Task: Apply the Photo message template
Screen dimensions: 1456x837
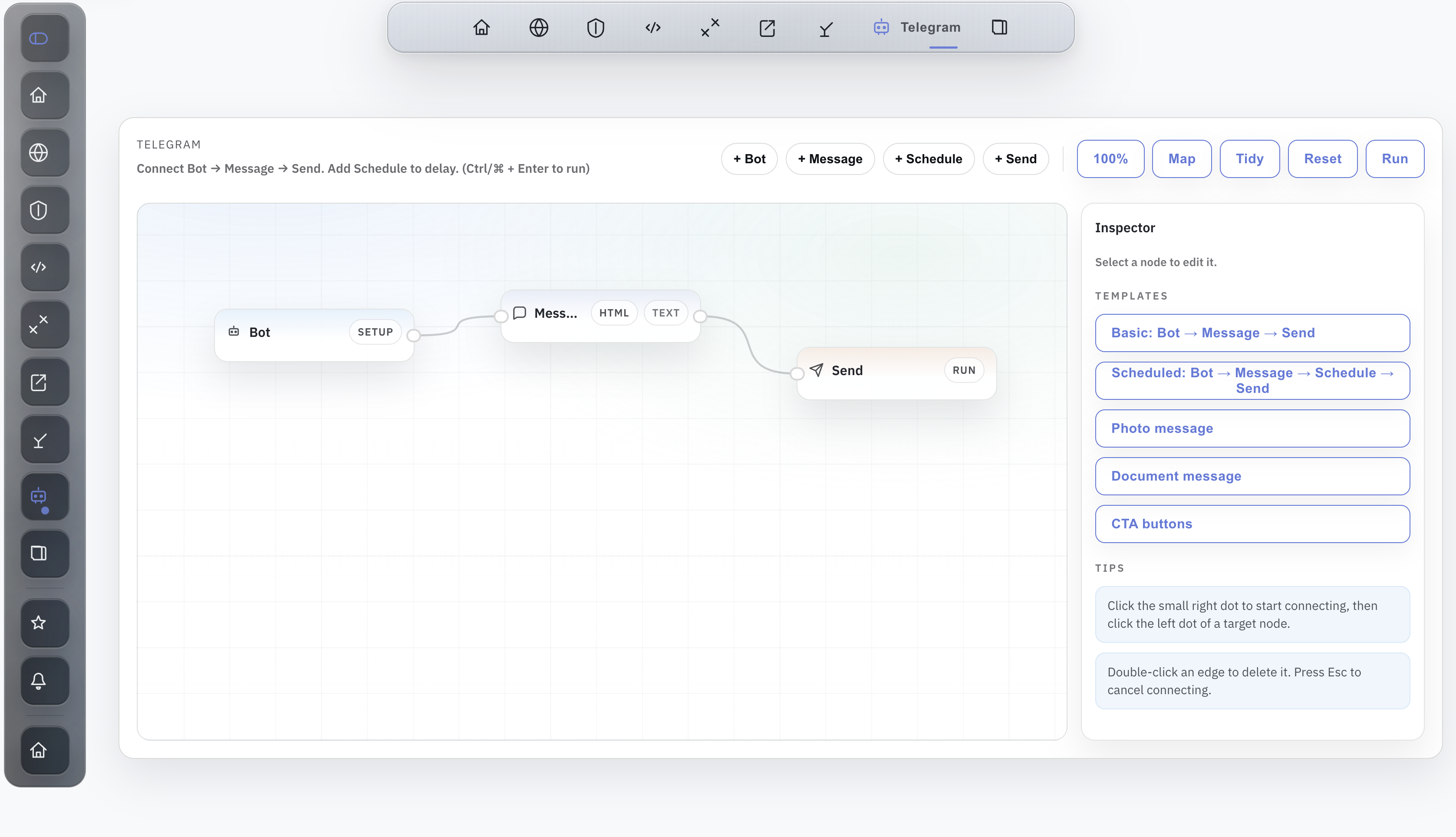Action: [1252, 428]
